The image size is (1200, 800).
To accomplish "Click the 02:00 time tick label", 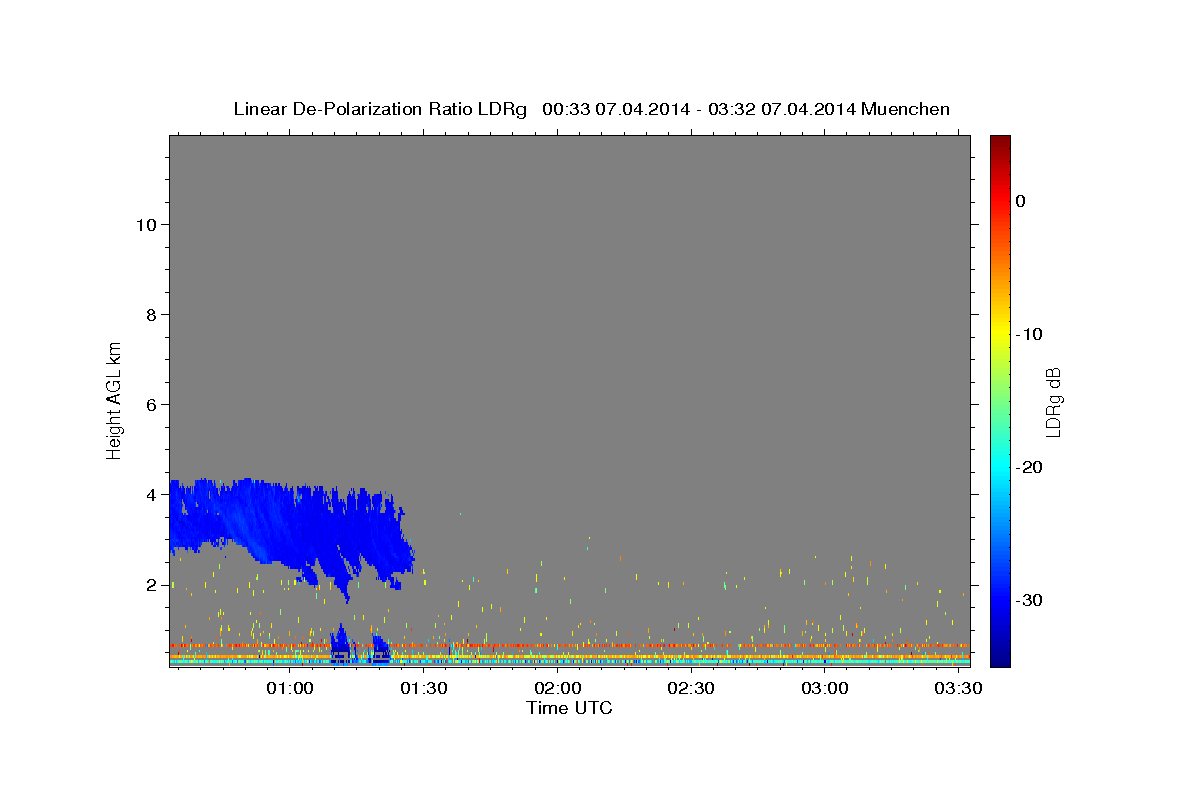I will click(x=558, y=689).
